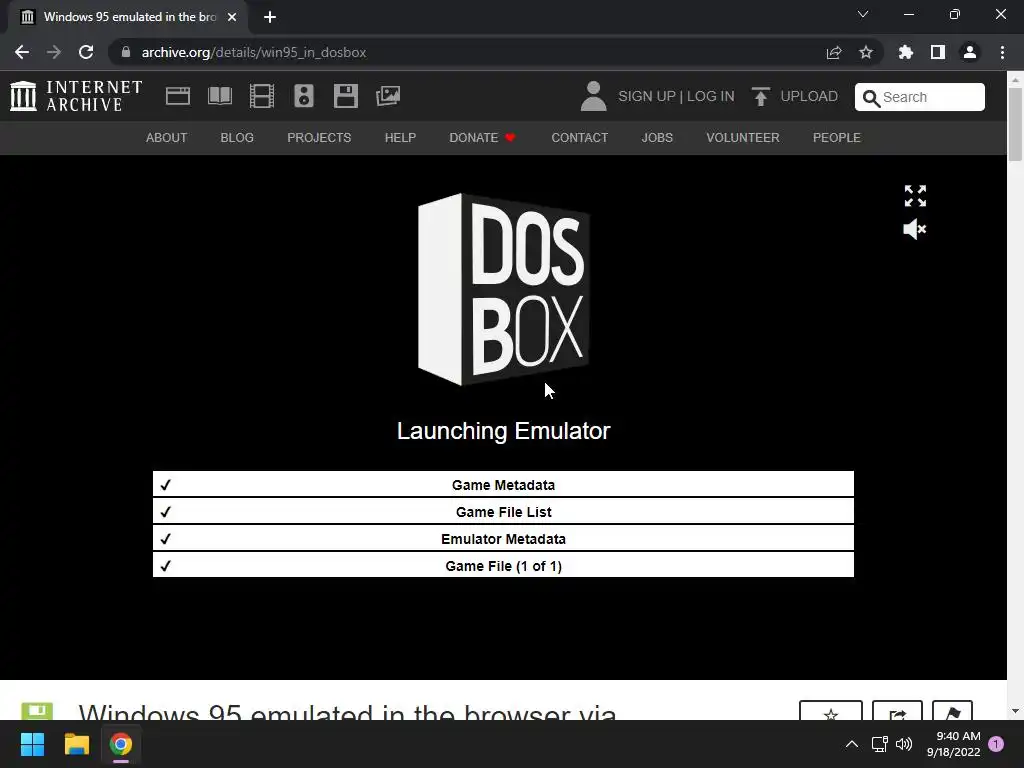Open the Chrome extensions puzzle icon
1024x768 pixels.
point(906,52)
